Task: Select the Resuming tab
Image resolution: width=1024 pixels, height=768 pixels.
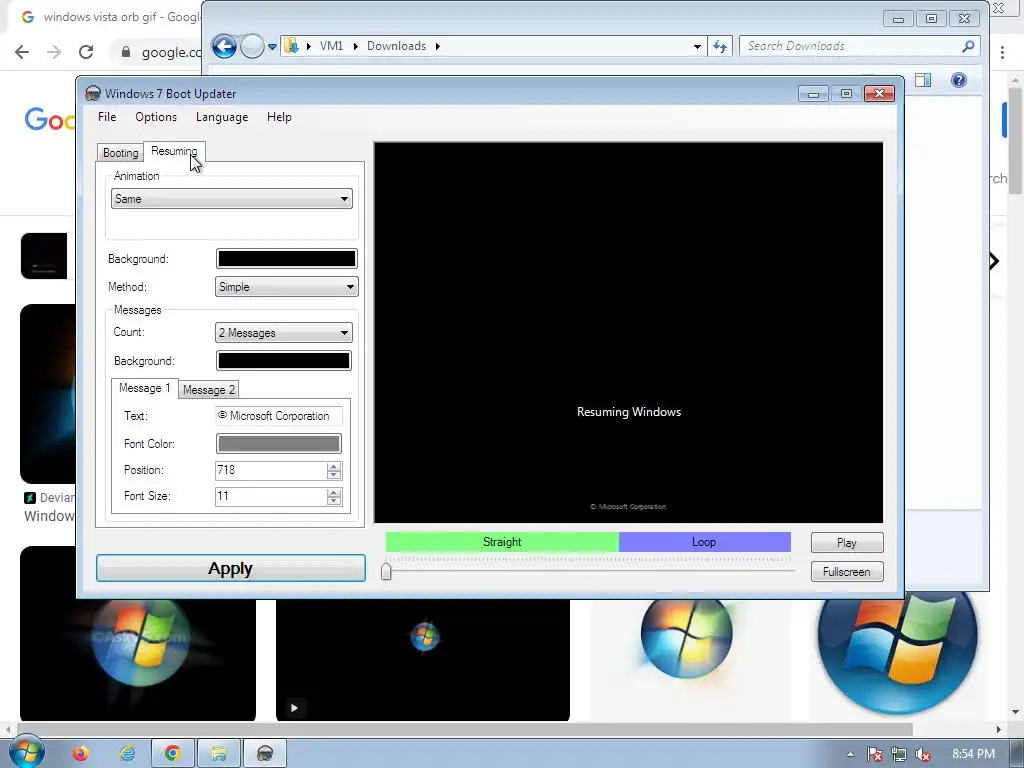Action: [x=174, y=151]
